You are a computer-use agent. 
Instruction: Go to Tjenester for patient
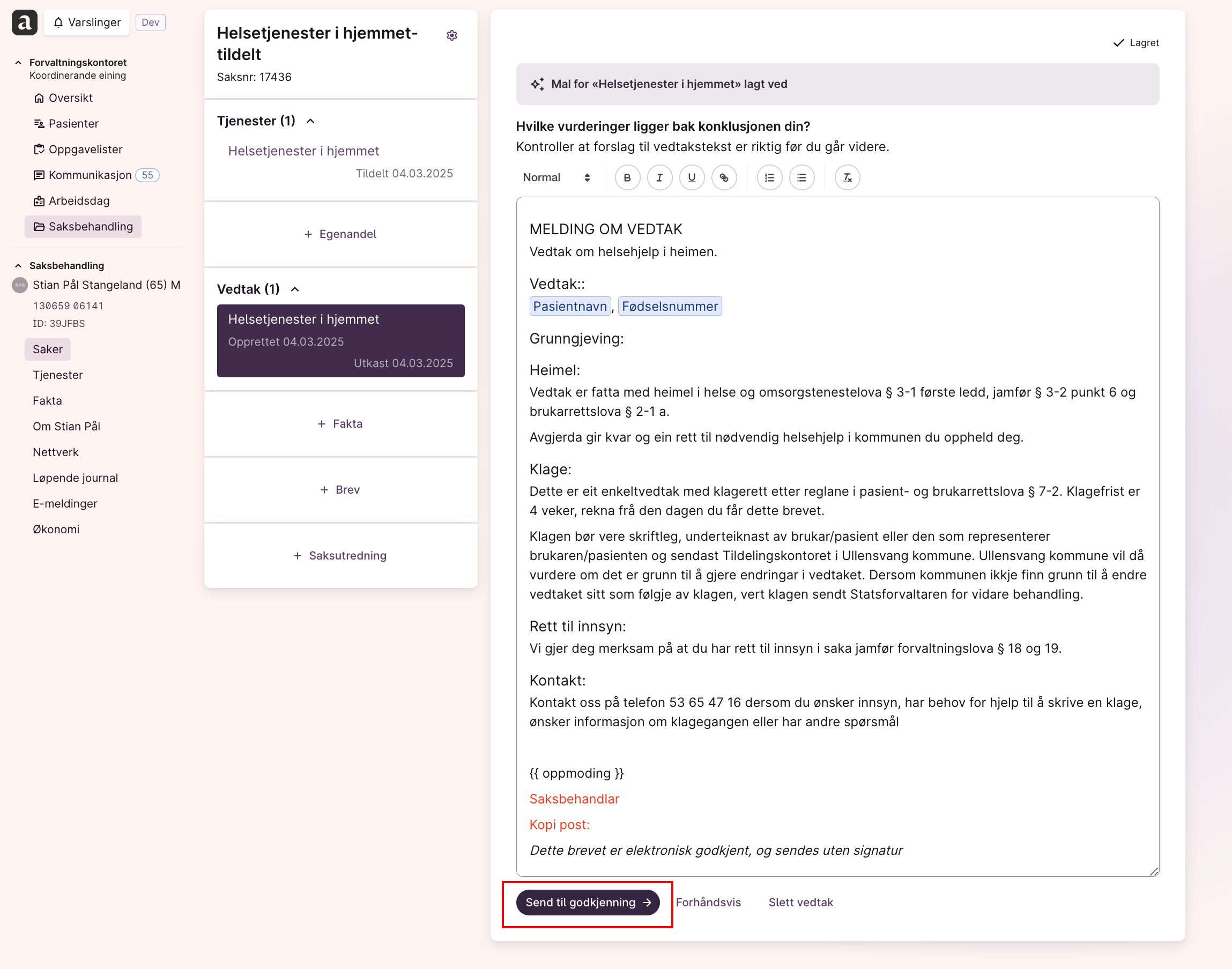click(x=58, y=375)
